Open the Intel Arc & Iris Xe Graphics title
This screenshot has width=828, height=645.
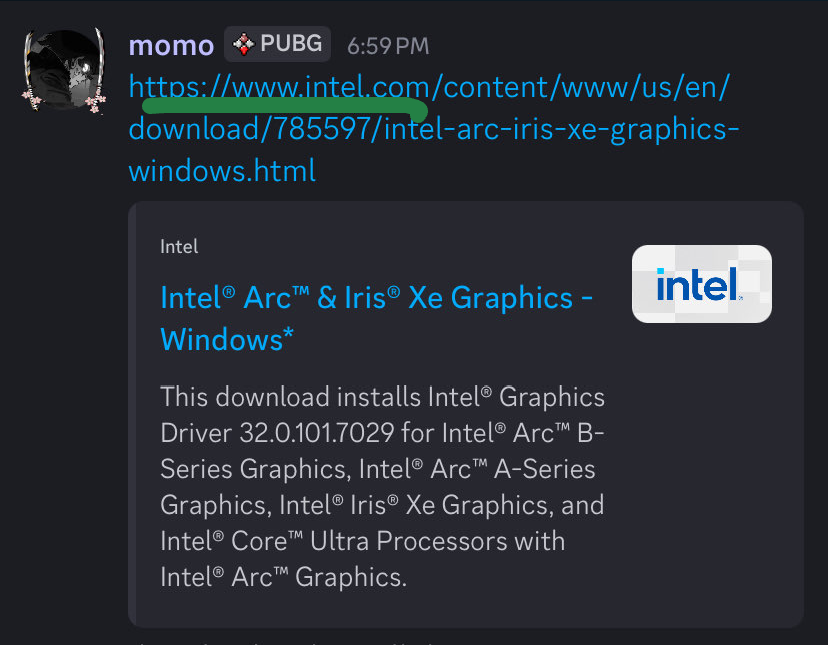[377, 297]
